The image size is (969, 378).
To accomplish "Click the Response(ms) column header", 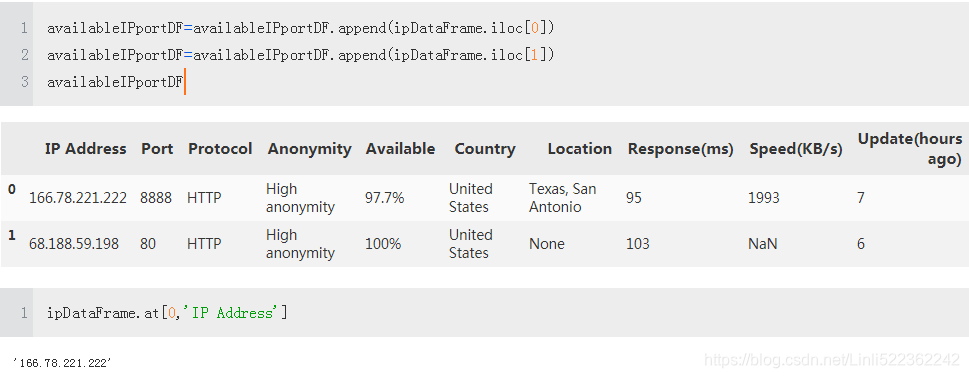I will (680, 149).
